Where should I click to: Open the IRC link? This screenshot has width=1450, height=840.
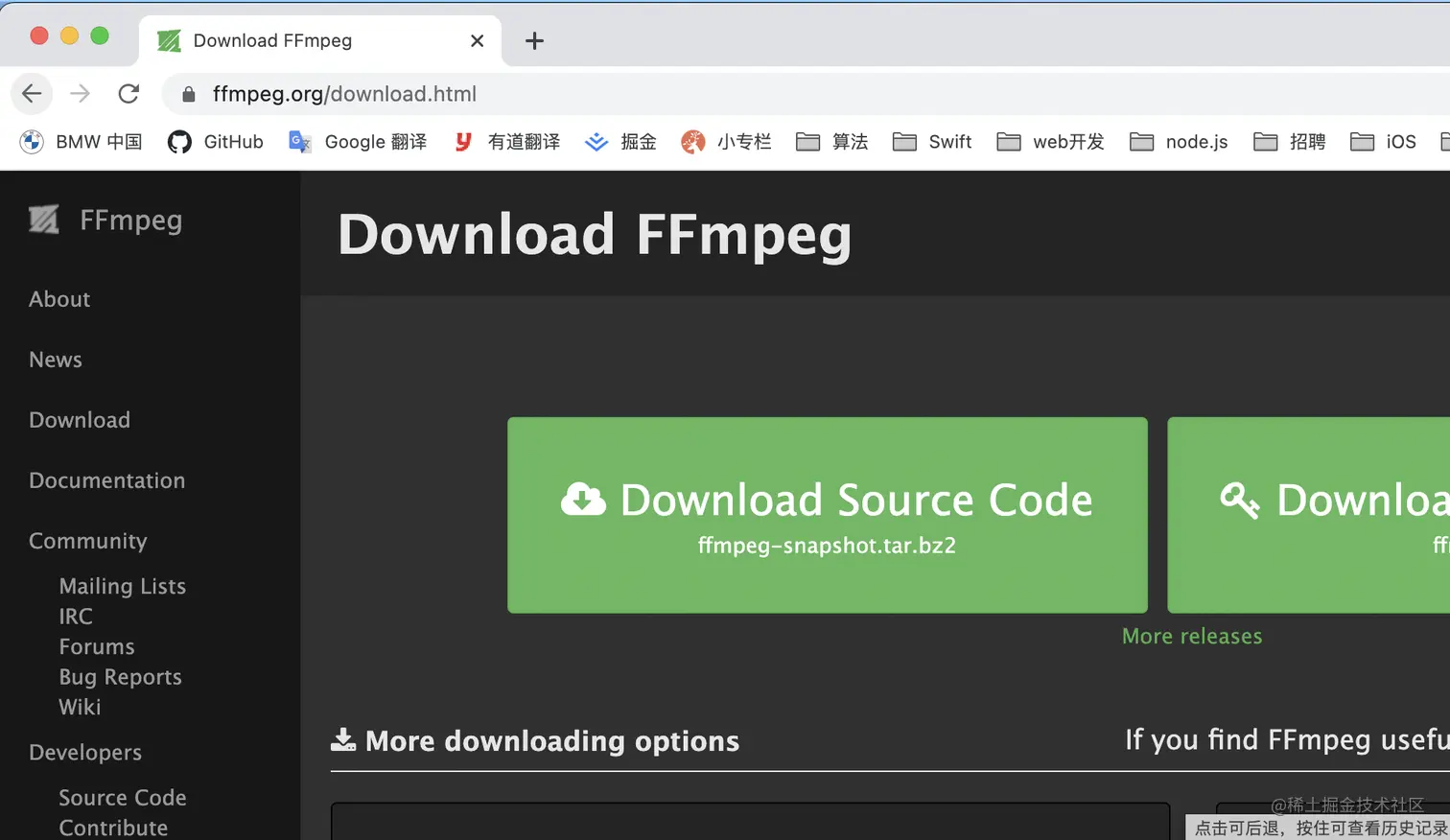76,617
